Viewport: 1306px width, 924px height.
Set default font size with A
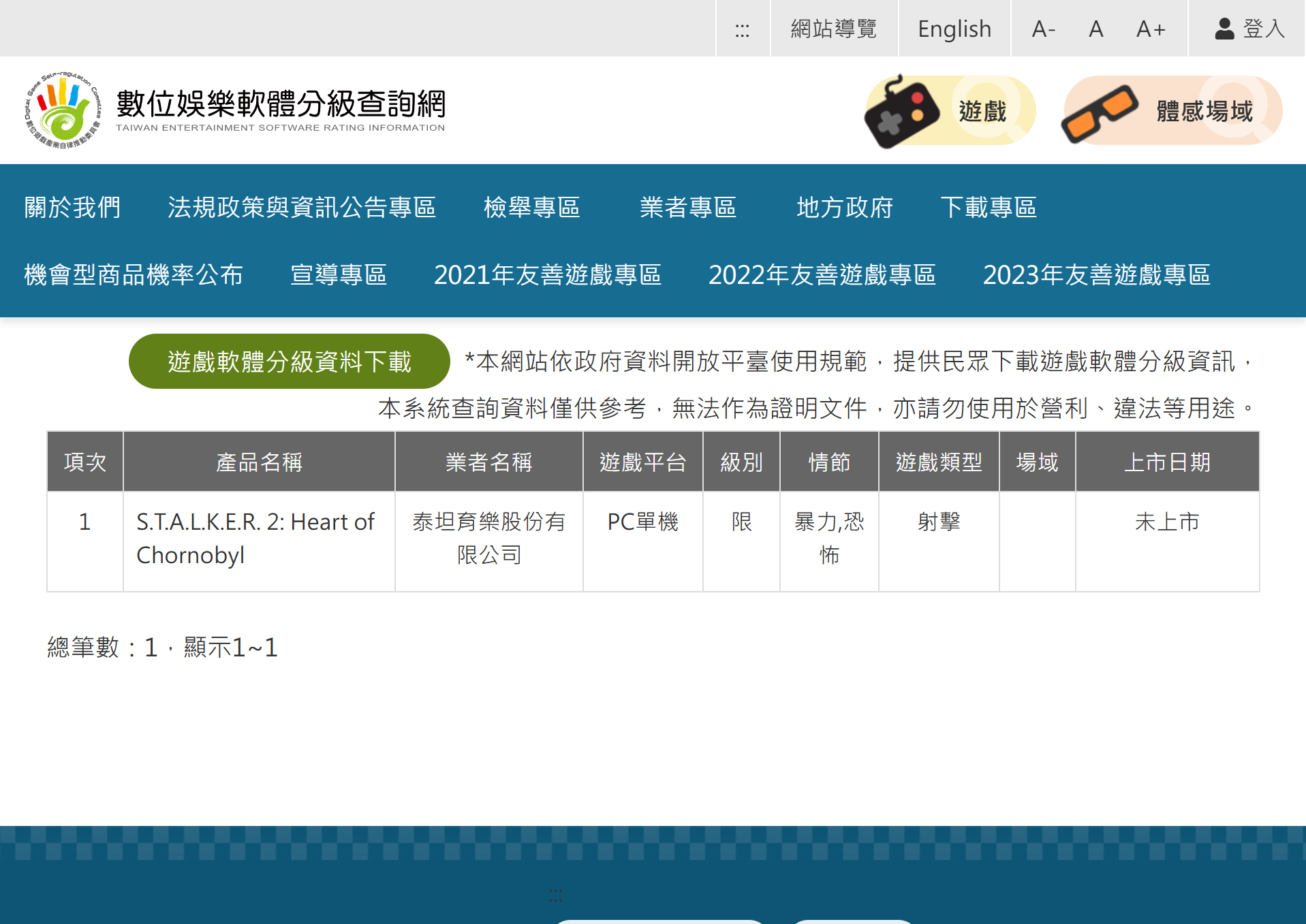[x=1095, y=29]
